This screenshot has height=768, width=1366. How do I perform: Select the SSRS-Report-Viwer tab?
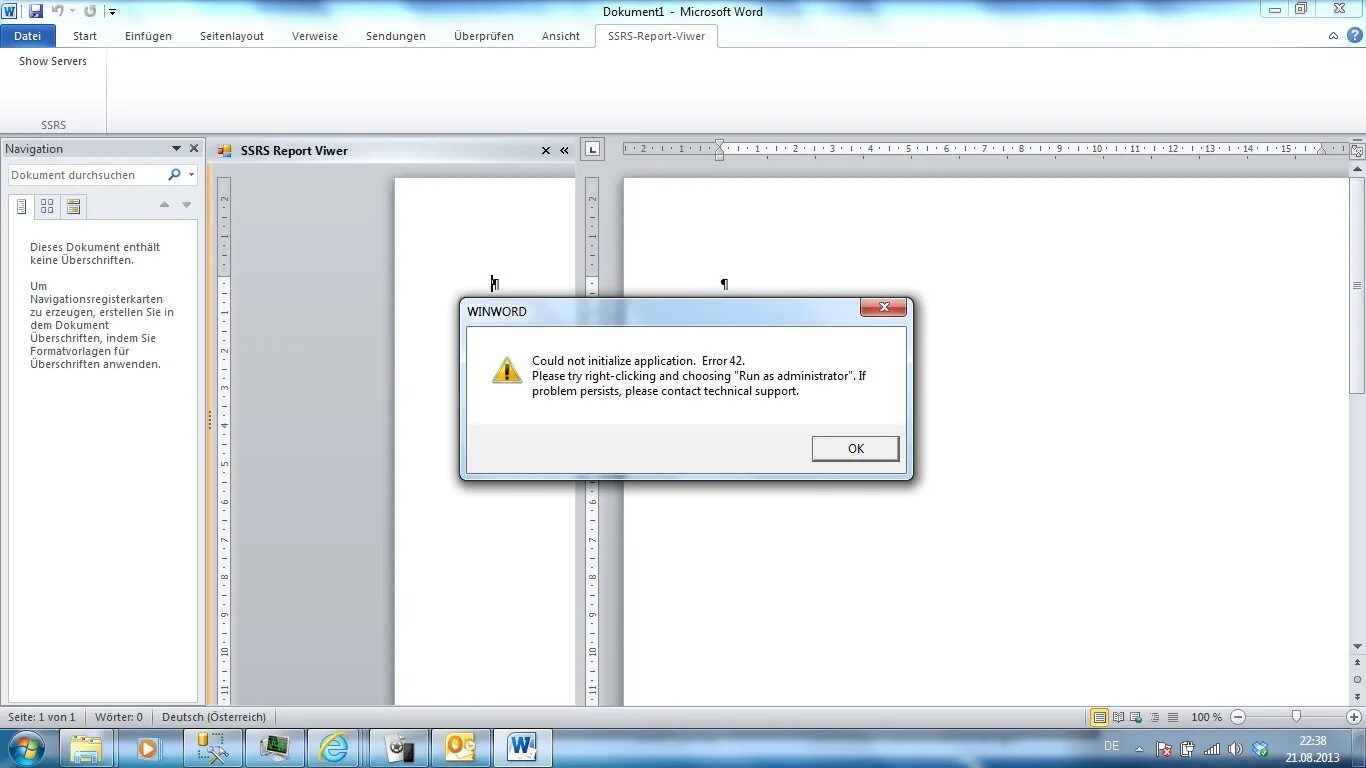656,36
